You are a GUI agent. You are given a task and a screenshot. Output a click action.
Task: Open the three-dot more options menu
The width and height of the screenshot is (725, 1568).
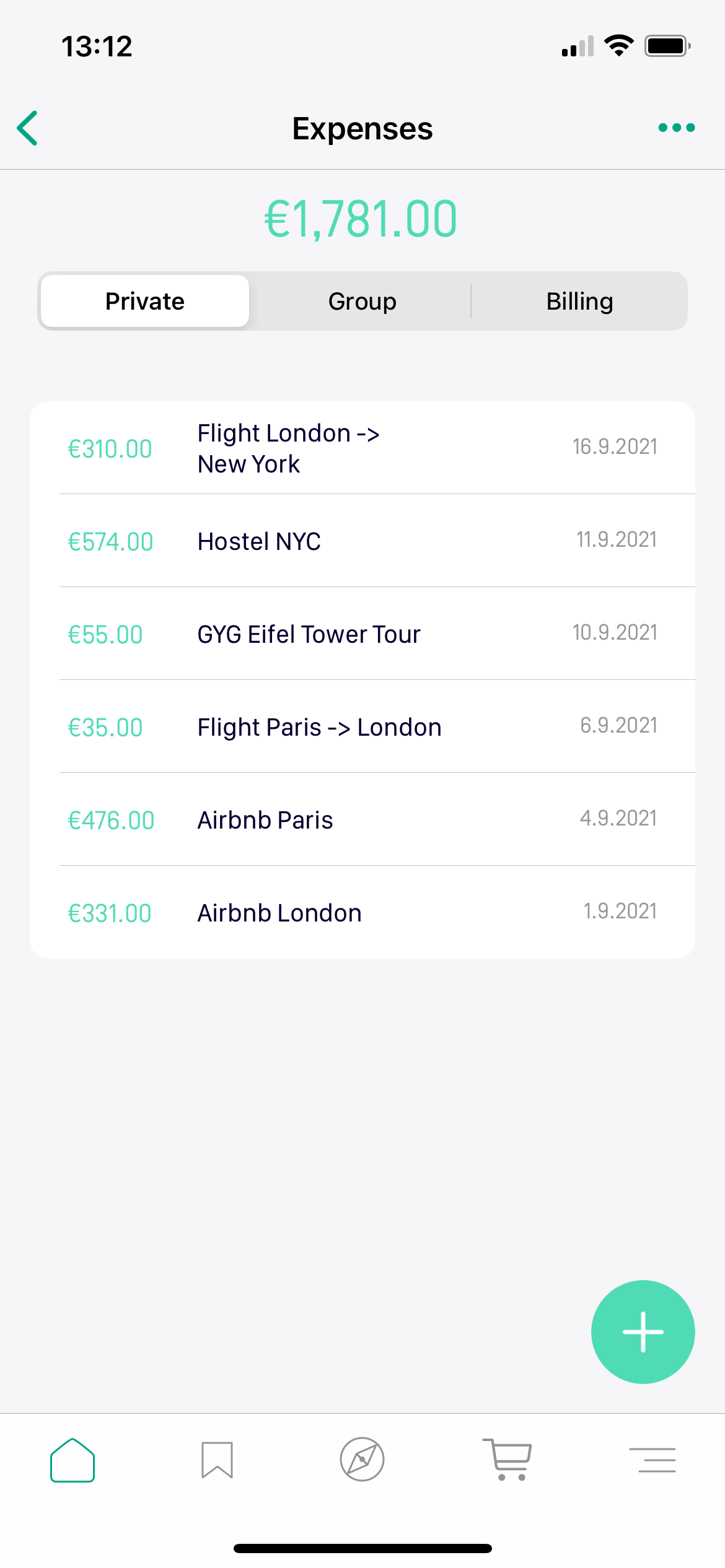676,128
